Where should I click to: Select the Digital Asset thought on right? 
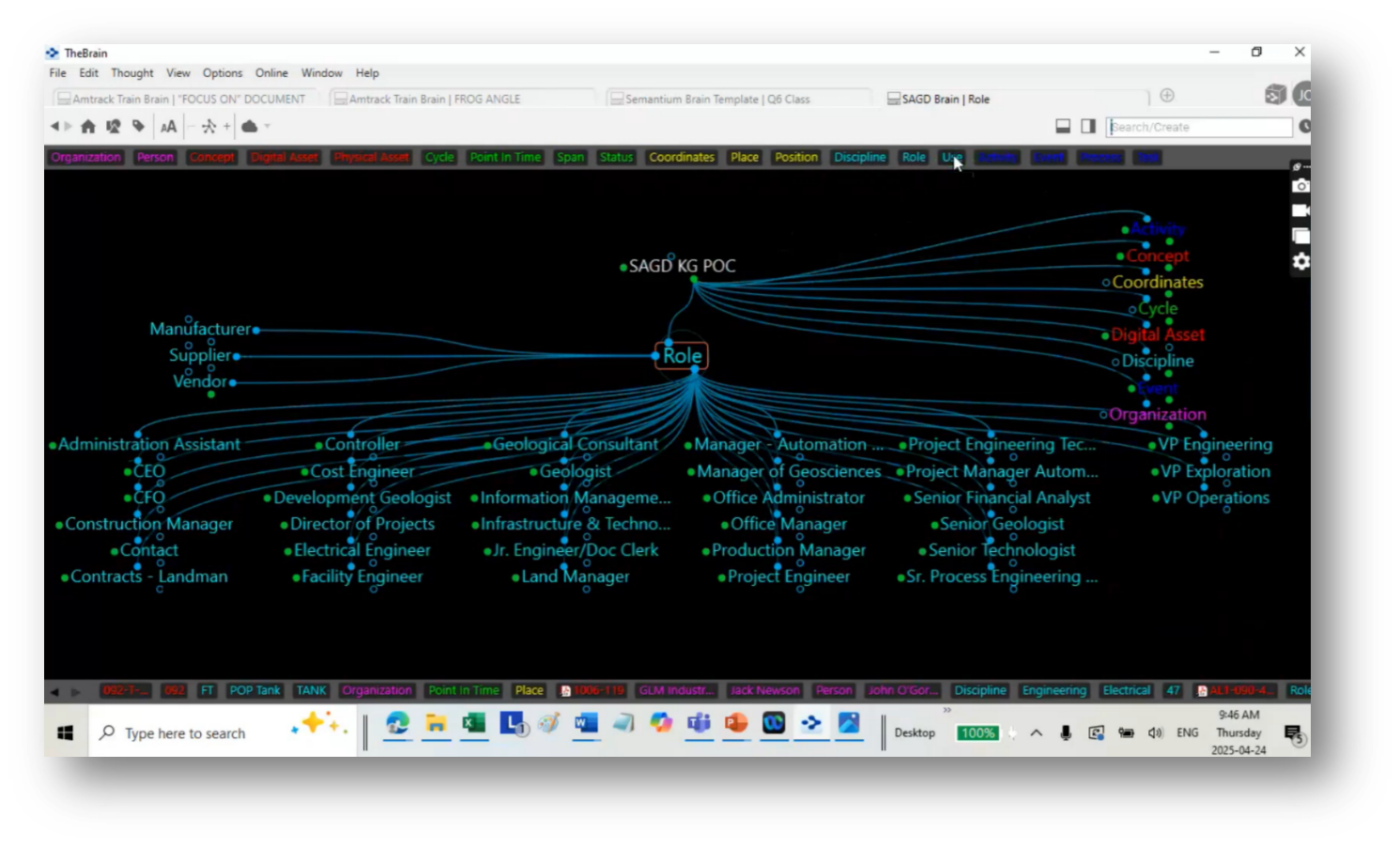coord(1158,335)
